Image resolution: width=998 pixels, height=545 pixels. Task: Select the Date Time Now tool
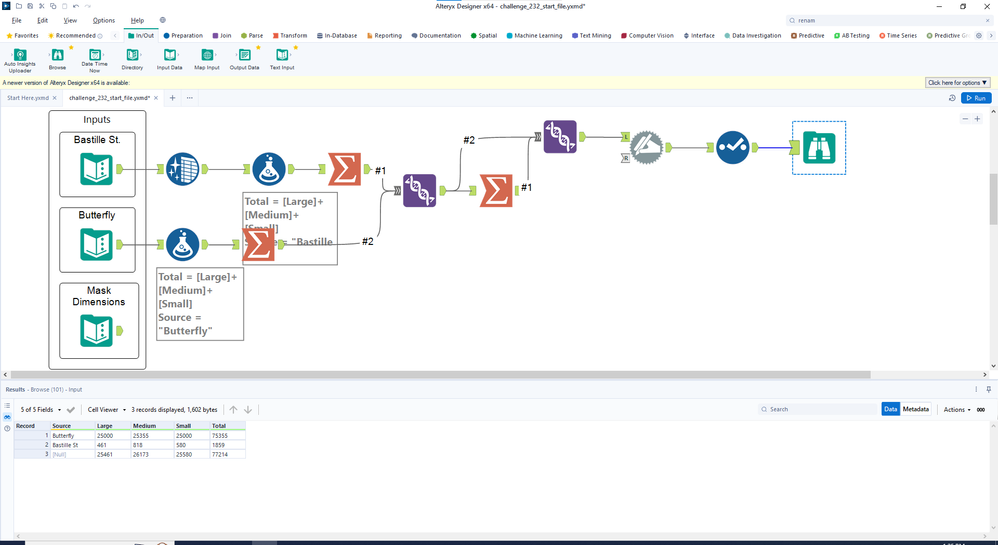tap(94, 59)
